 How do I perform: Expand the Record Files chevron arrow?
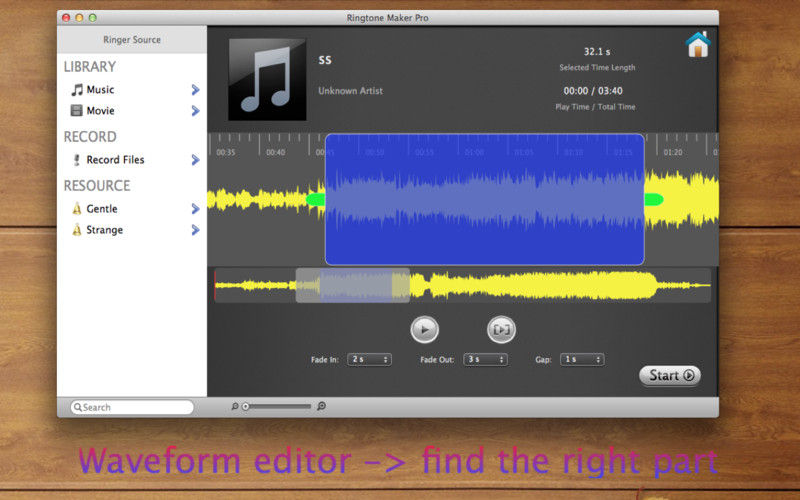195,160
